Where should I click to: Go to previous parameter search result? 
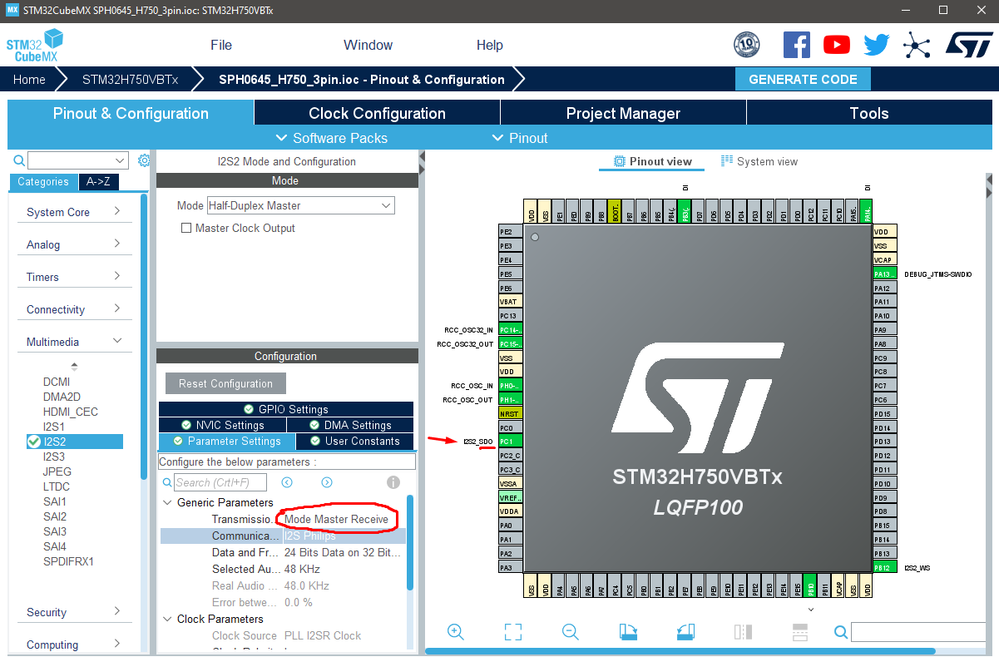click(287, 483)
